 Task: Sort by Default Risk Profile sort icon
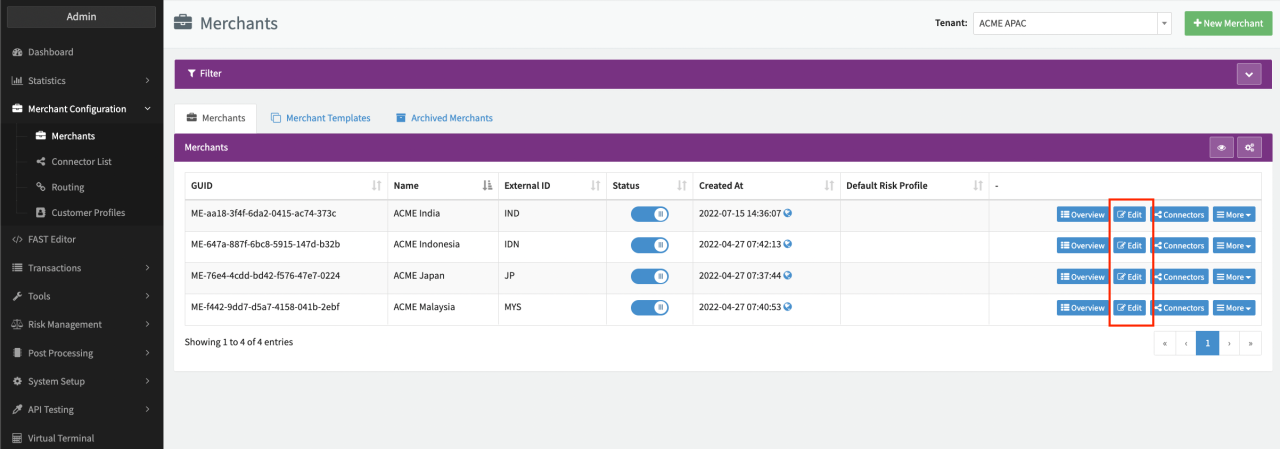coord(978,186)
